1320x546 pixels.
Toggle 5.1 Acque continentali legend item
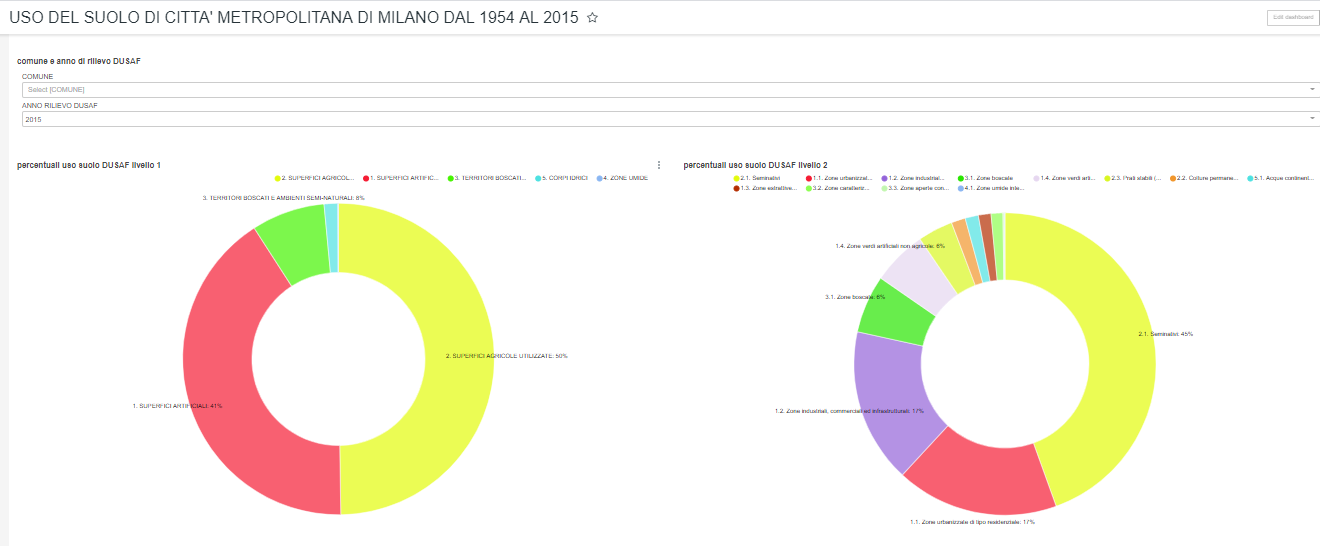tap(1282, 178)
